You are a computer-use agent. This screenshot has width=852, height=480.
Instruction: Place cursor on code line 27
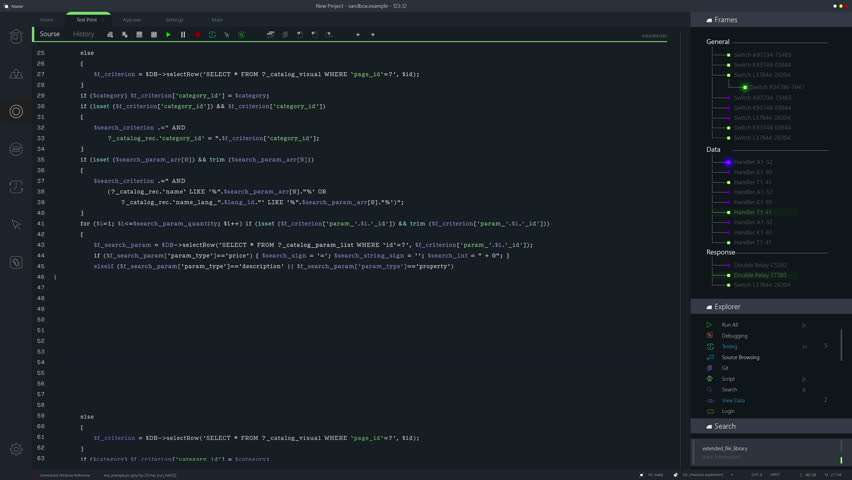coord(256,74)
